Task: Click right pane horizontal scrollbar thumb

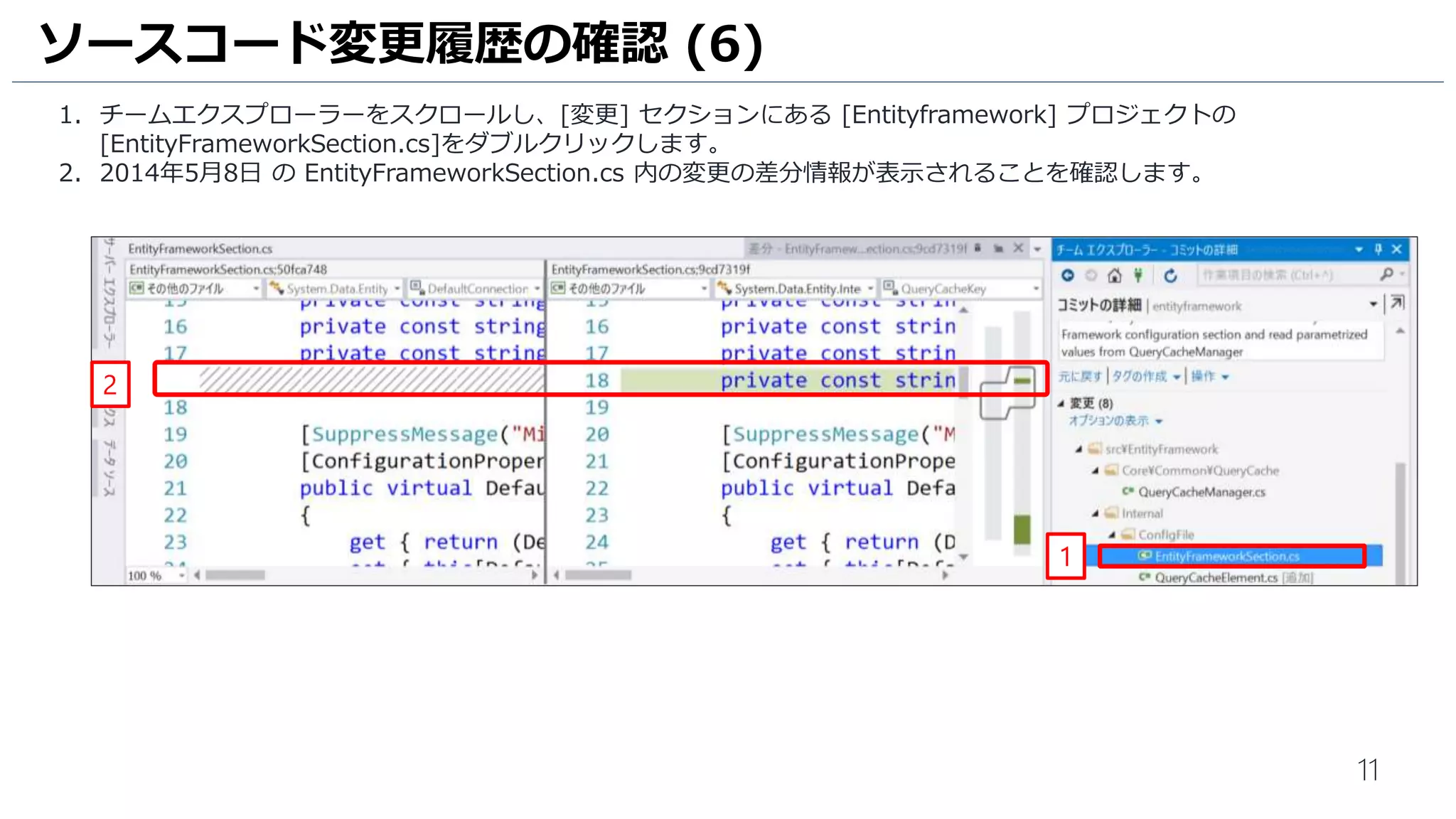Action: pos(598,575)
